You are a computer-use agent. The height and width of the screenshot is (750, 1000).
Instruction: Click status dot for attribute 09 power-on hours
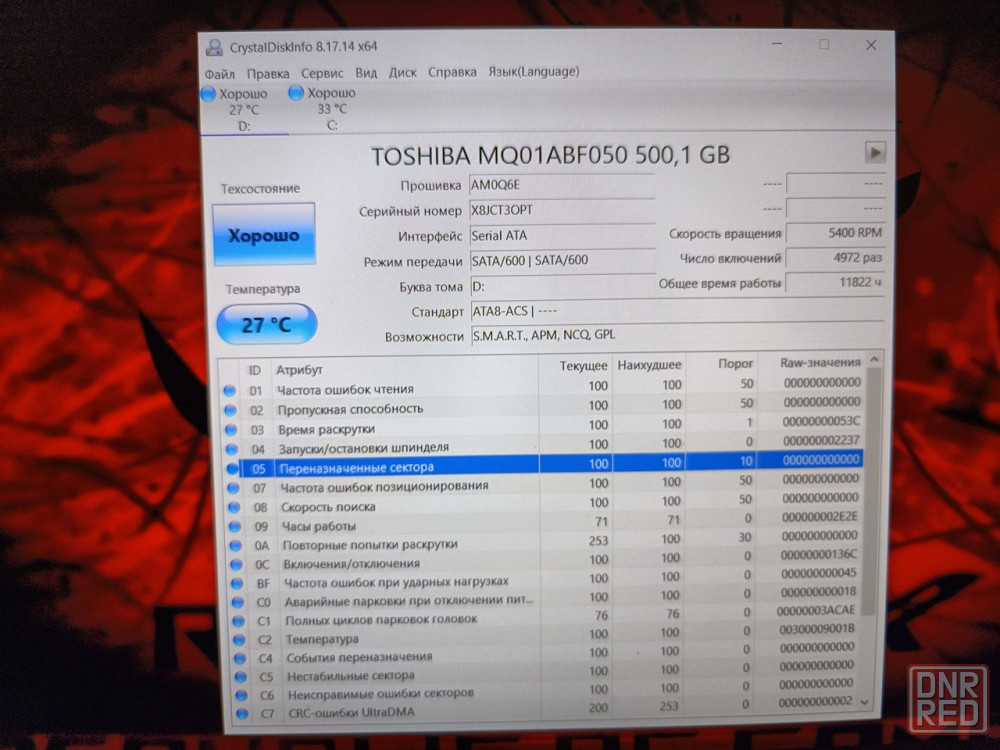[x=230, y=526]
